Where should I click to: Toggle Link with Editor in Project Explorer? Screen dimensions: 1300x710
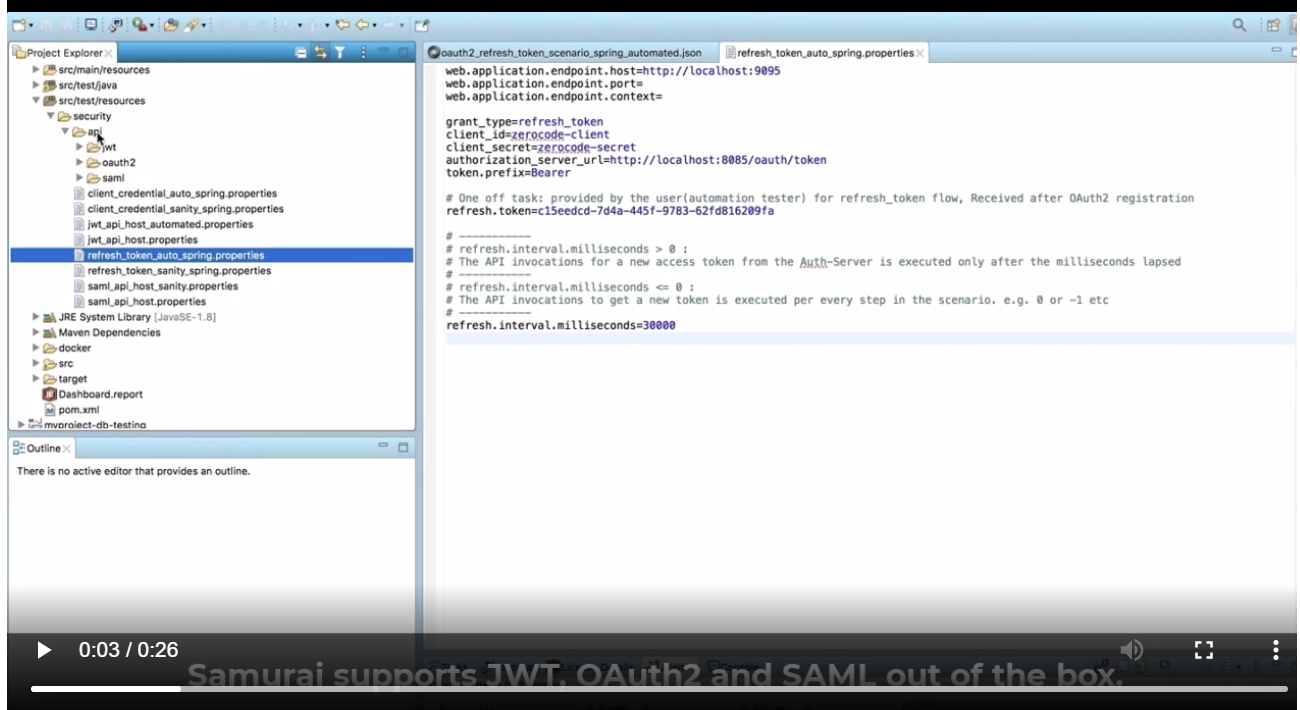pos(320,52)
